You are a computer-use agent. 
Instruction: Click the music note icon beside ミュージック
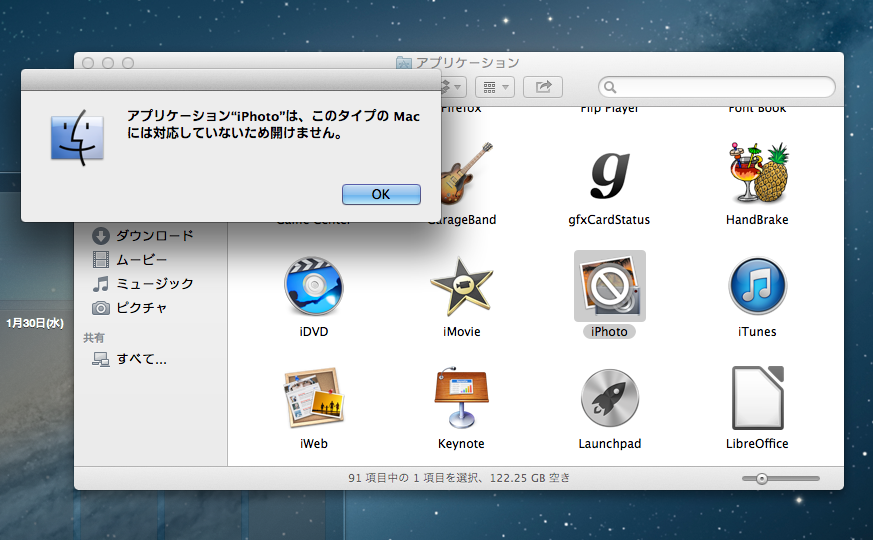pos(101,284)
